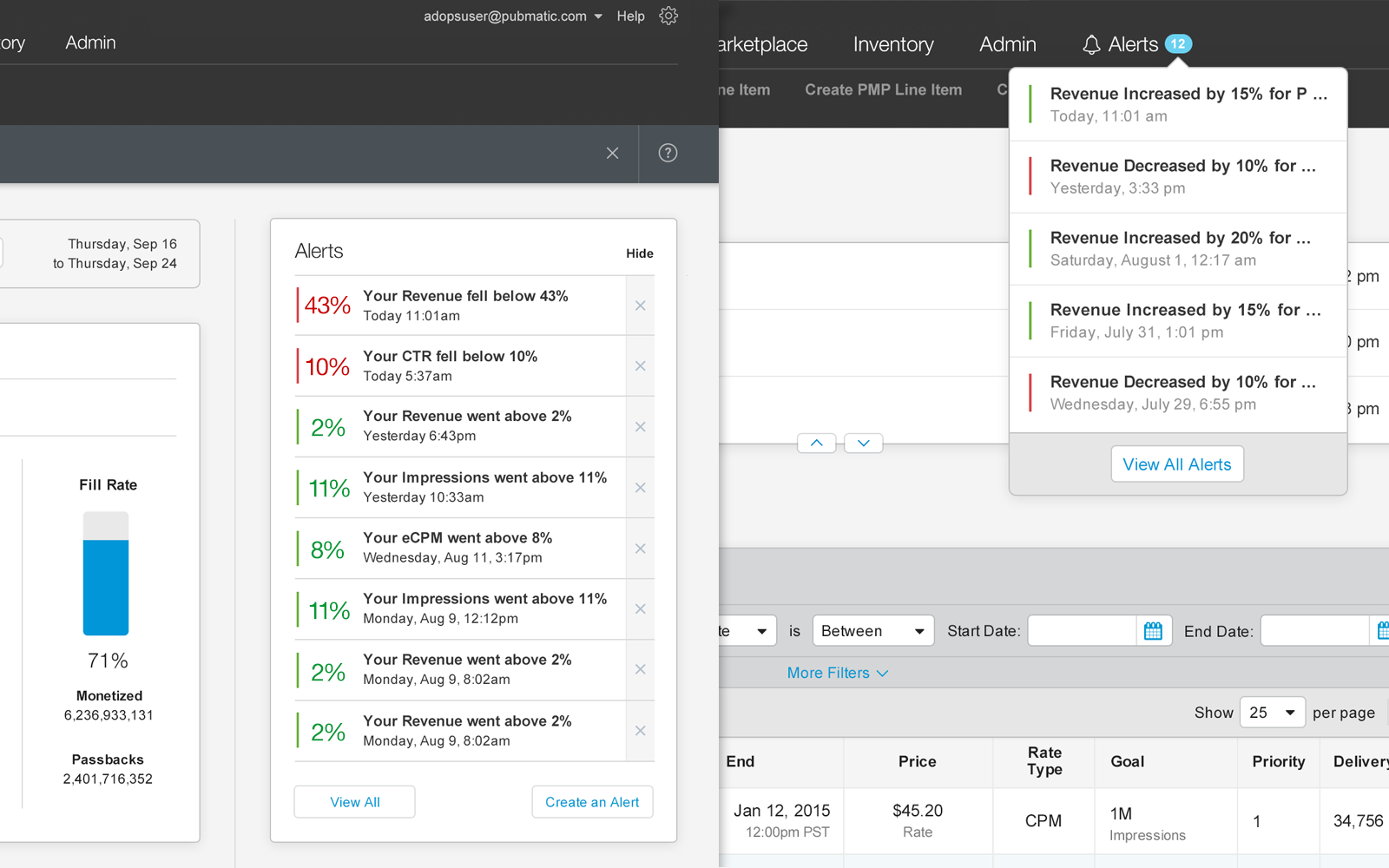
Task: Click the up chevron navigation arrow
Action: pos(816,443)
